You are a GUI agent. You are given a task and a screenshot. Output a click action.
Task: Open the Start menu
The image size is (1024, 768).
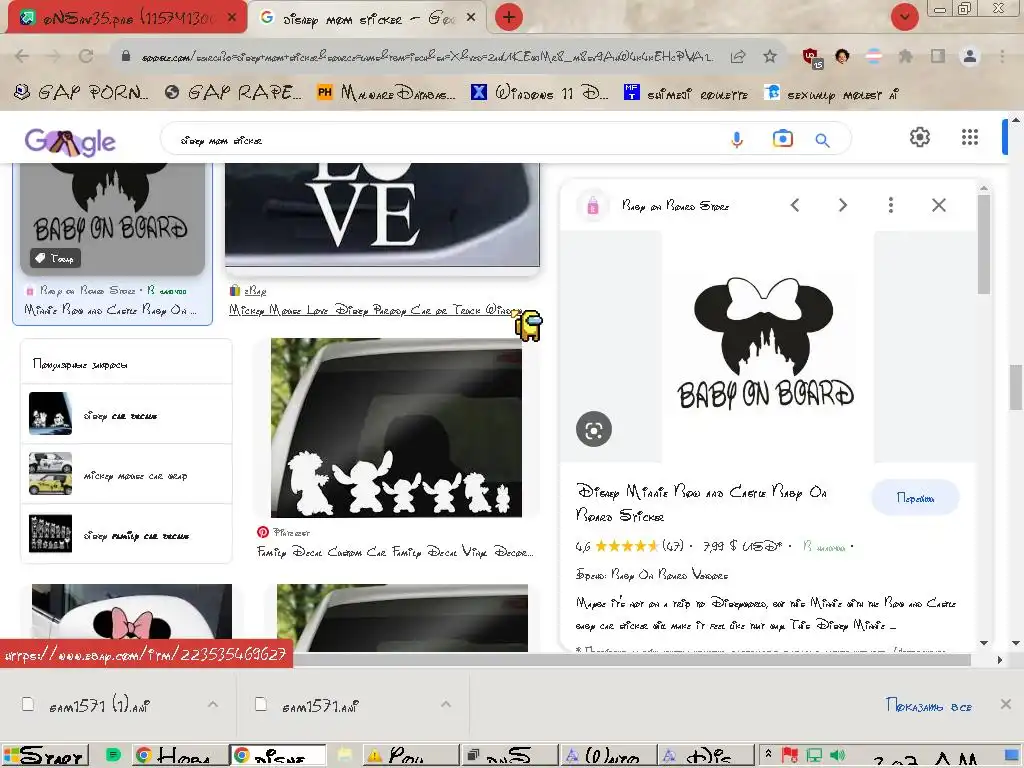point(44,756)
